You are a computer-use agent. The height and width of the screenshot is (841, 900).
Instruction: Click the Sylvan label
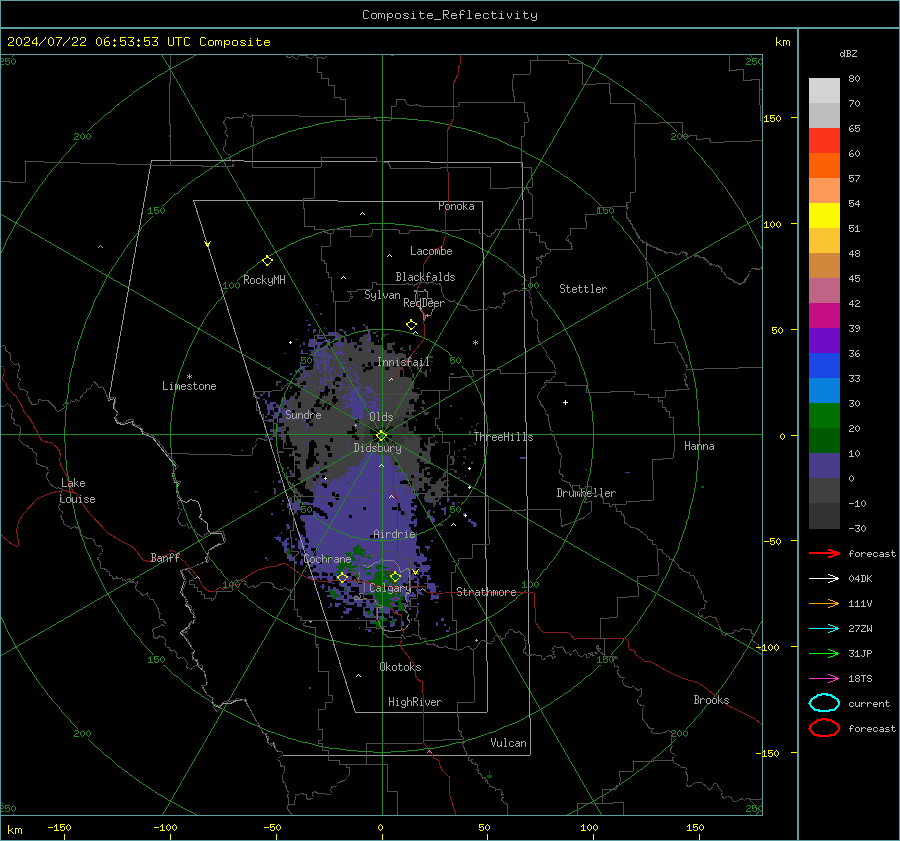click(382, 295)
